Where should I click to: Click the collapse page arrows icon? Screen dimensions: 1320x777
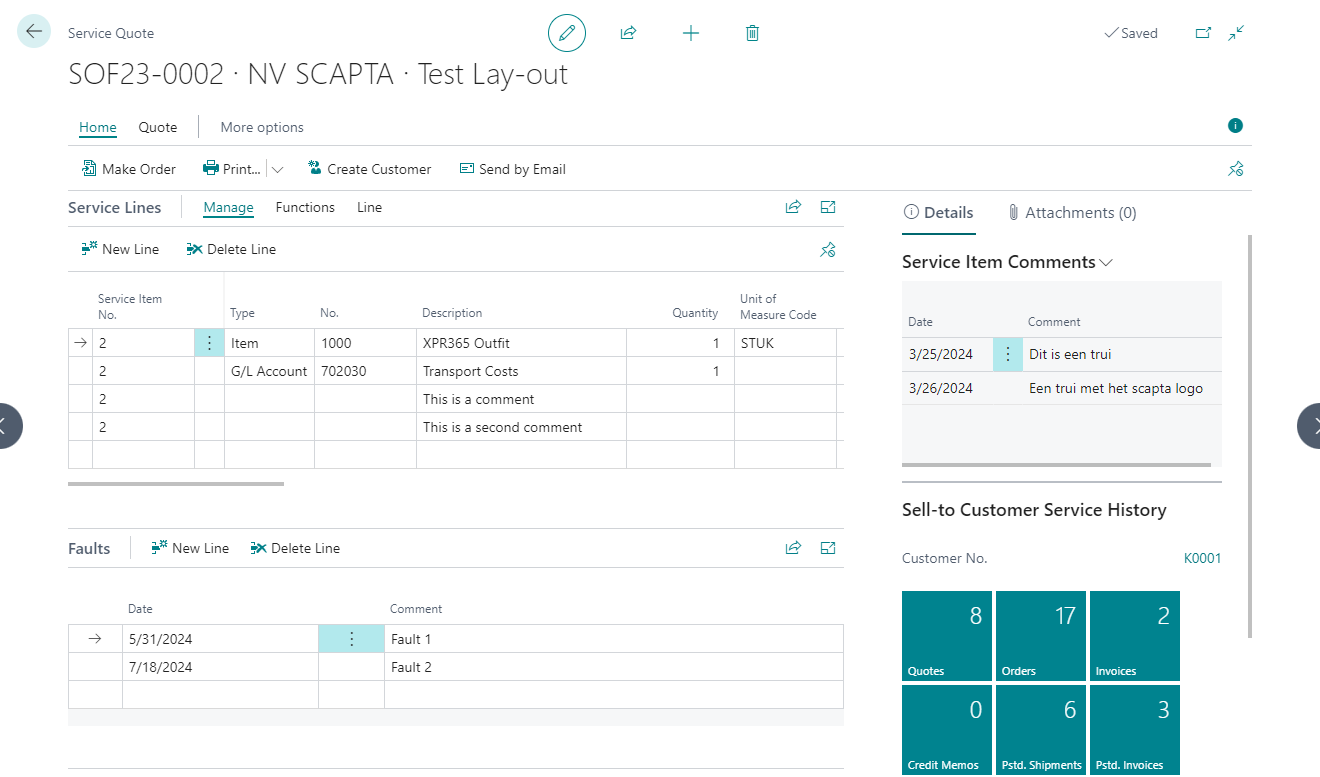(x=1236, y=33)
